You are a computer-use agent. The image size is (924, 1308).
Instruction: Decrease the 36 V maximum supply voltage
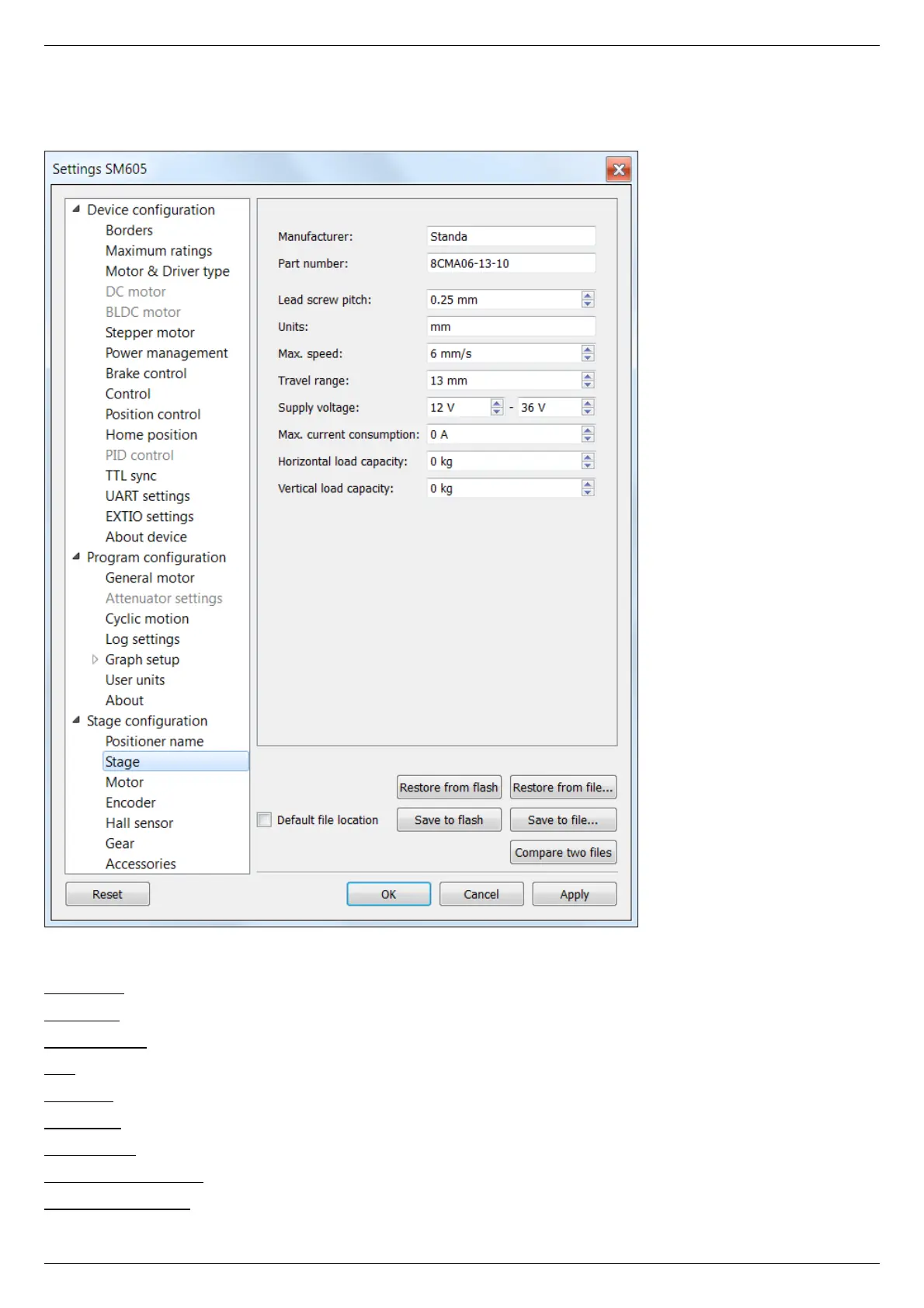[x=588, y=412]
